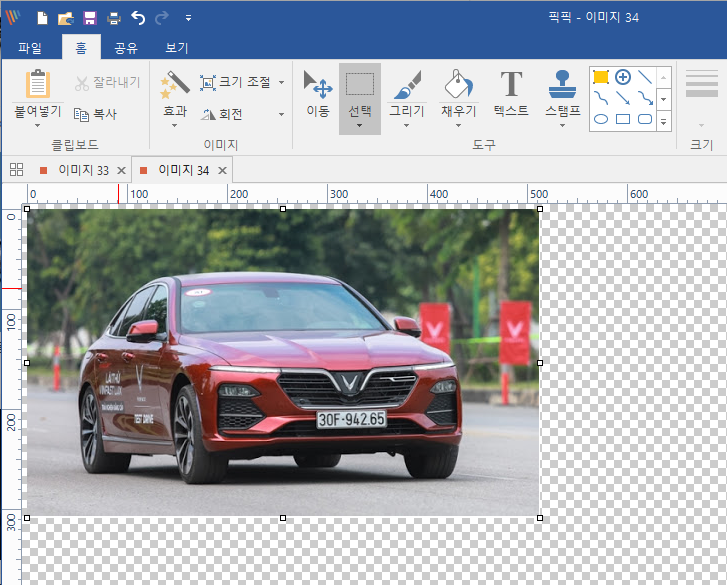Click the New document icon

pos(42,18)
